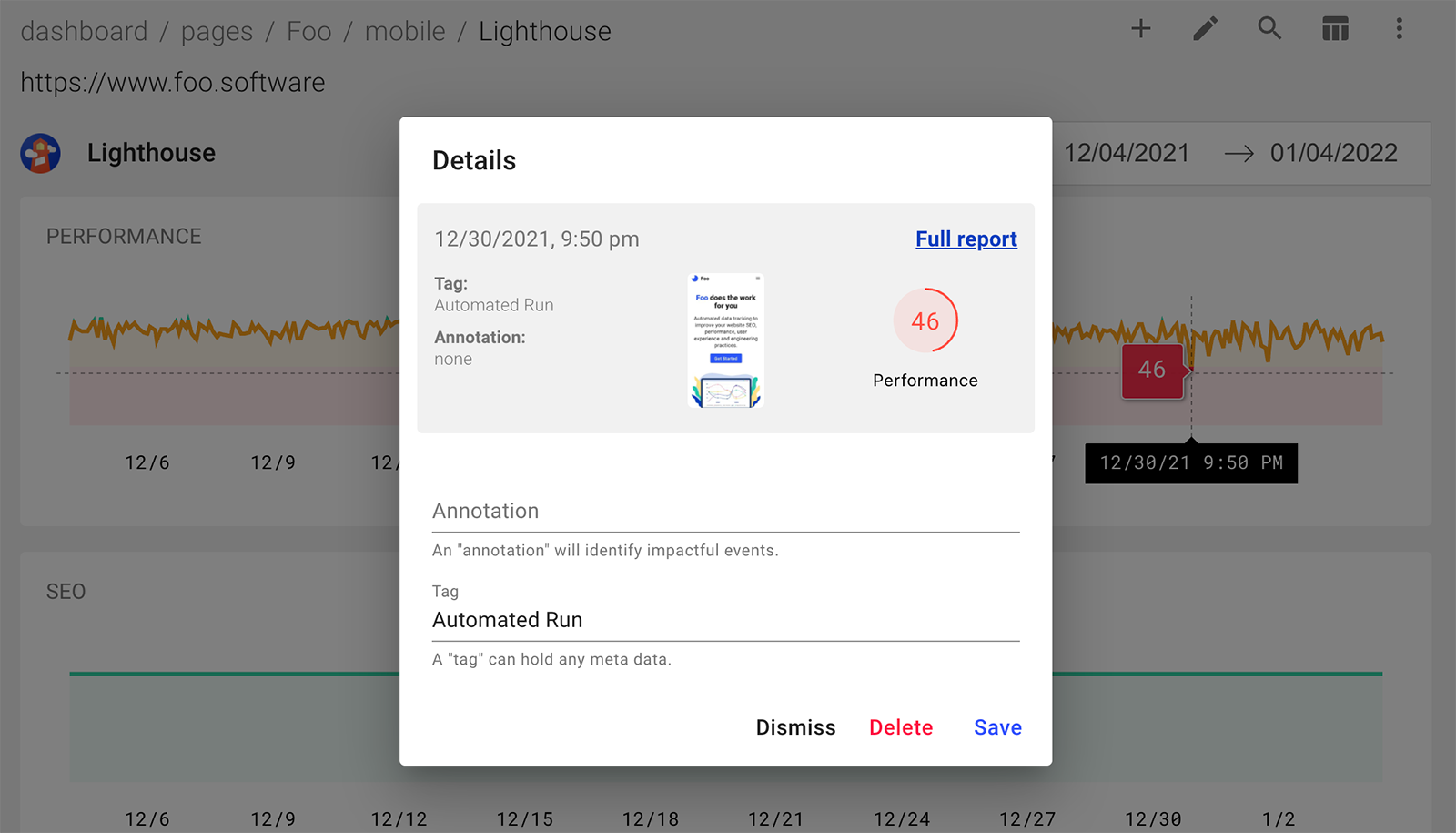Click the start date 12/04/2021
The image size is (1456, 833).
pyautogui.click(x=1127, y=153)
